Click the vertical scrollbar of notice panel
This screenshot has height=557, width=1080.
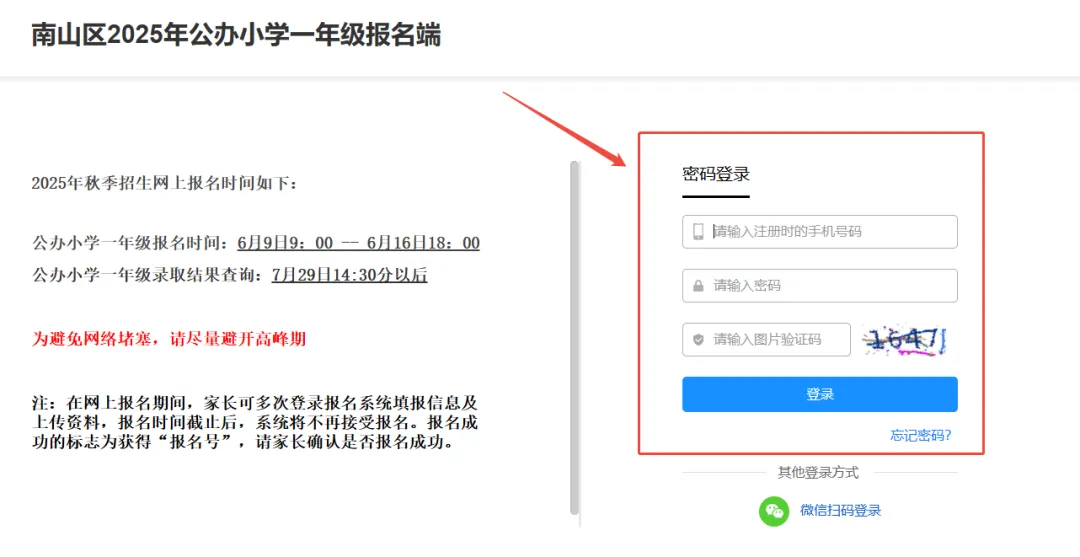coord(574,337)
